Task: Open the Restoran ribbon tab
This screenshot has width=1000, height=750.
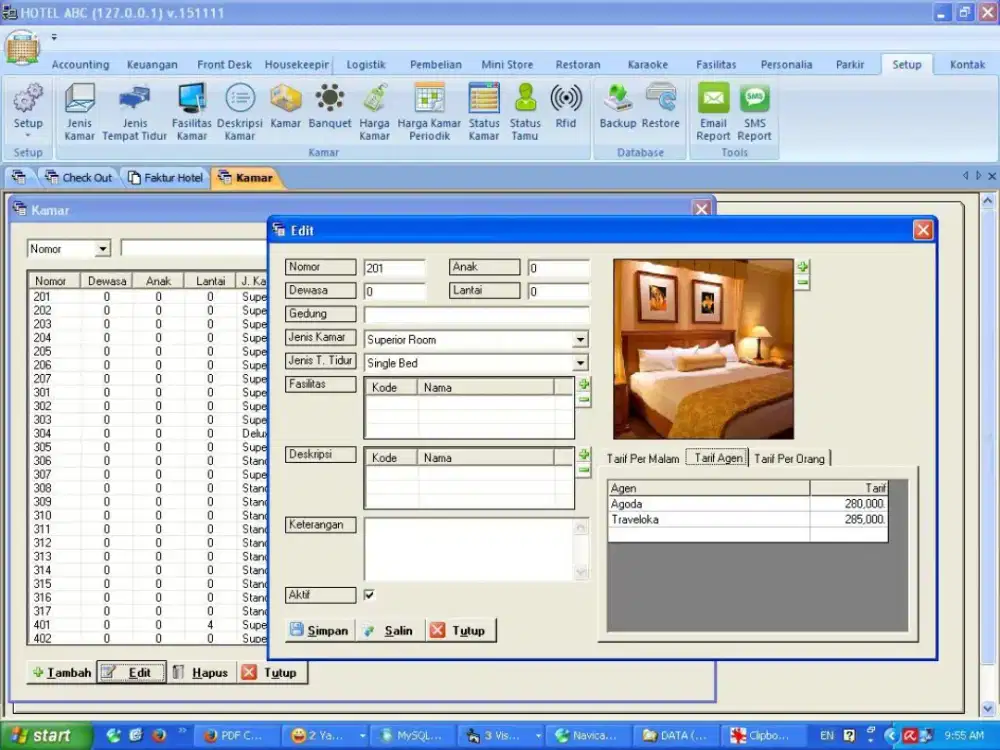Action: 578,64
